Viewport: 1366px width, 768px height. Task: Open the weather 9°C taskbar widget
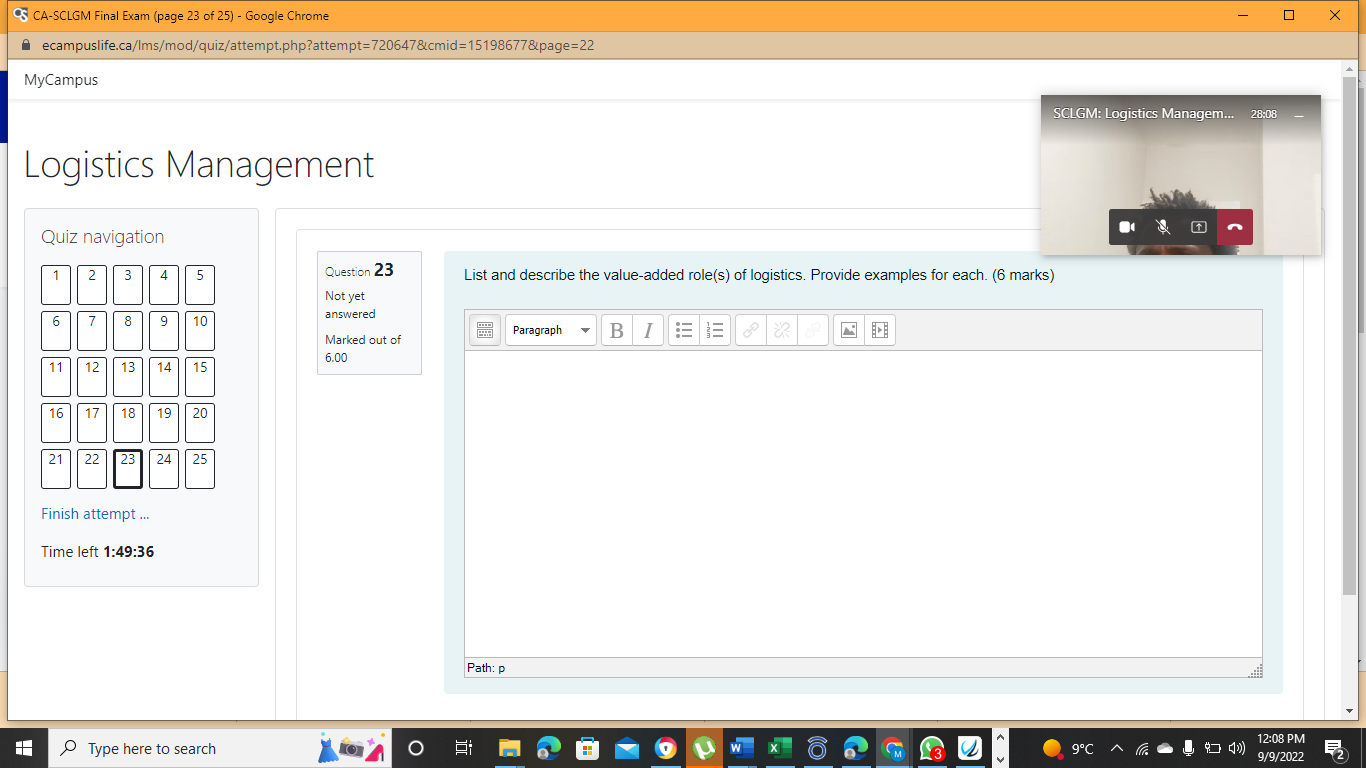click(1069, 748)
